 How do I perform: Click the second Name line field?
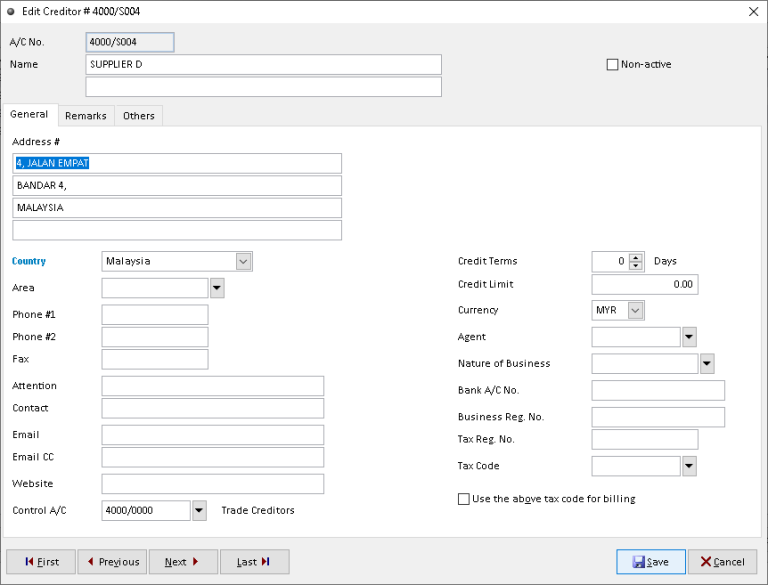tap(264, 87)
